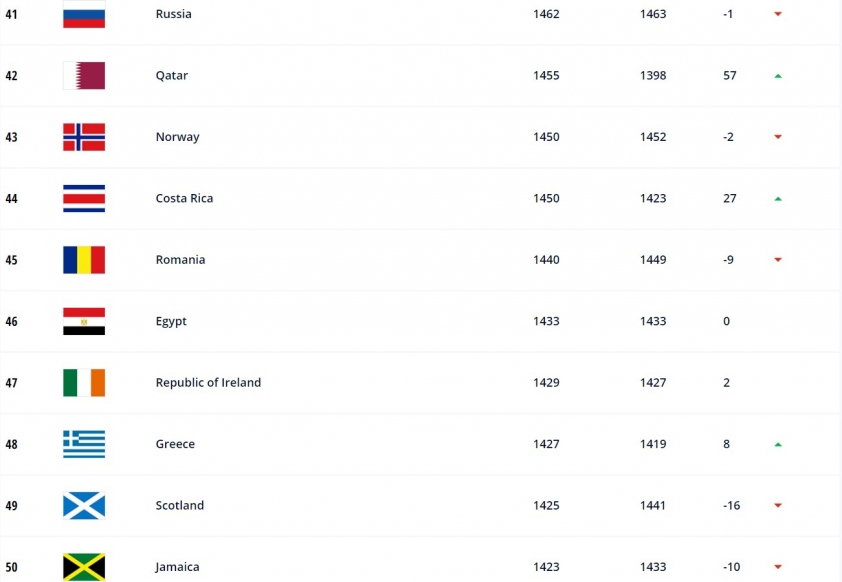Select Norway's total points 1450
Screen dimensions: 842x582
pyautogui.click(x=546, y=137)
